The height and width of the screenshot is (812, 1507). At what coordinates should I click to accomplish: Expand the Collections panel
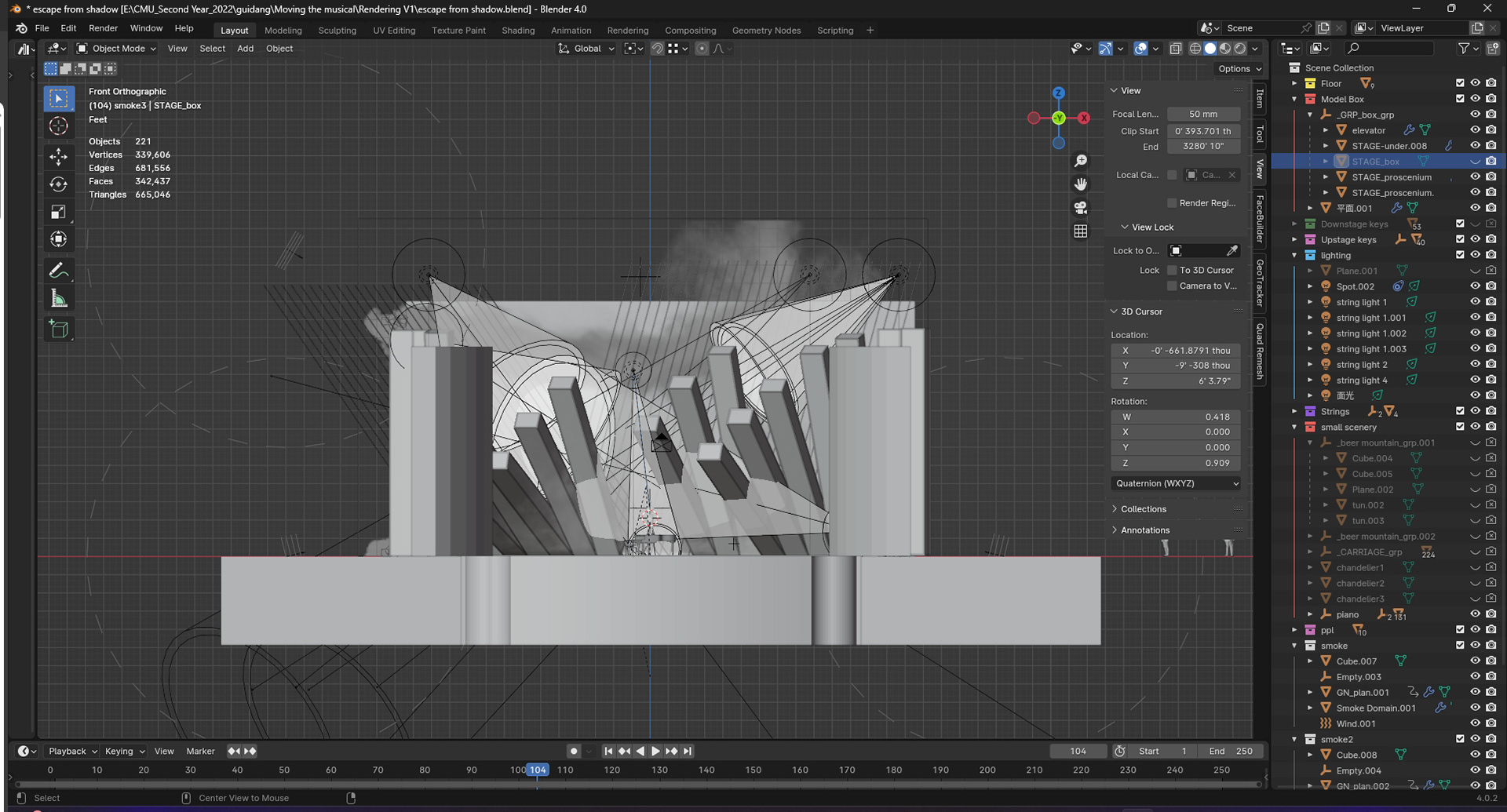[x=1143, y=509]
